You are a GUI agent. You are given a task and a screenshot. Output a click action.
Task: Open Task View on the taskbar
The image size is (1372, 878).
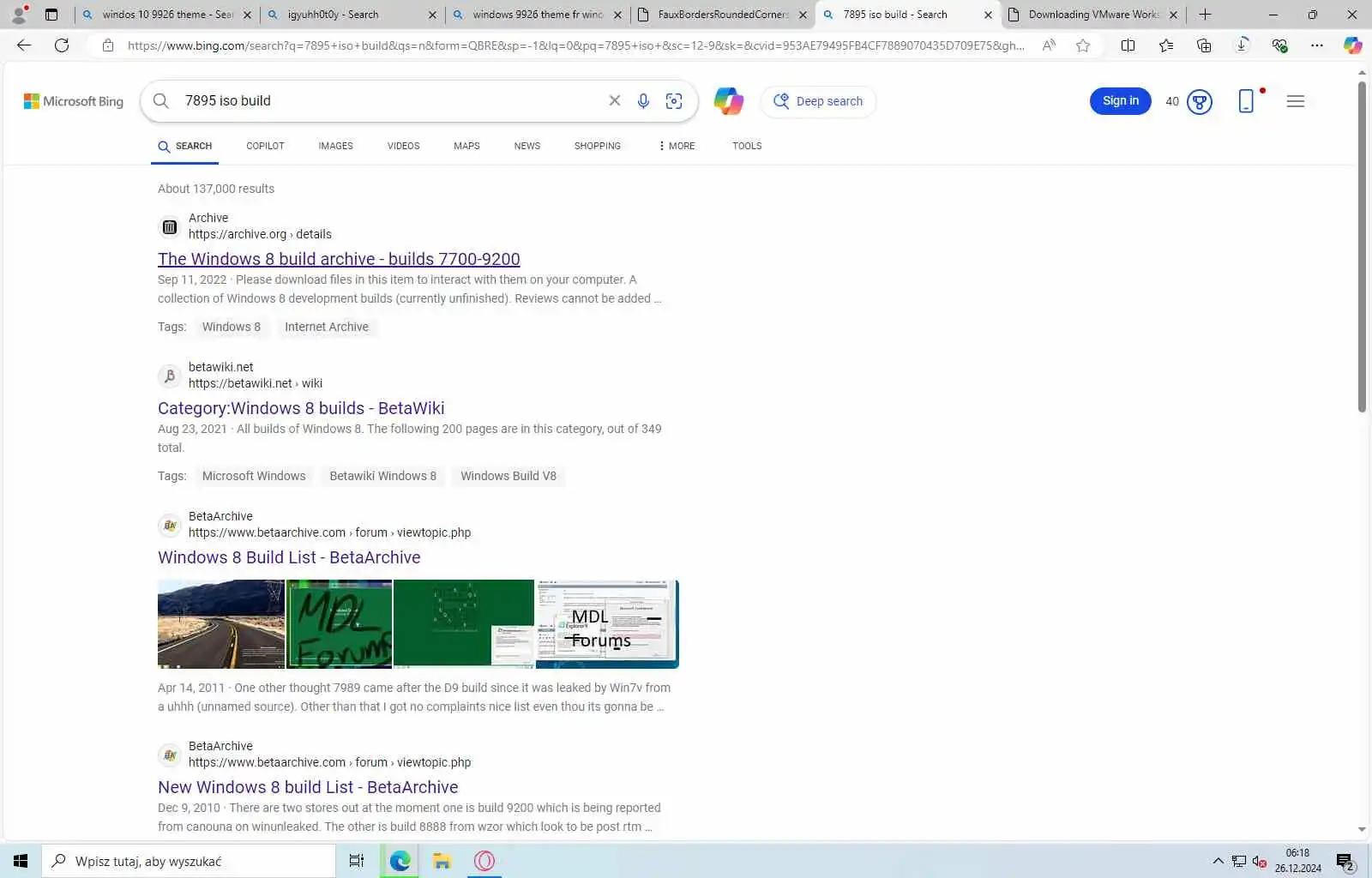point(357,861)
